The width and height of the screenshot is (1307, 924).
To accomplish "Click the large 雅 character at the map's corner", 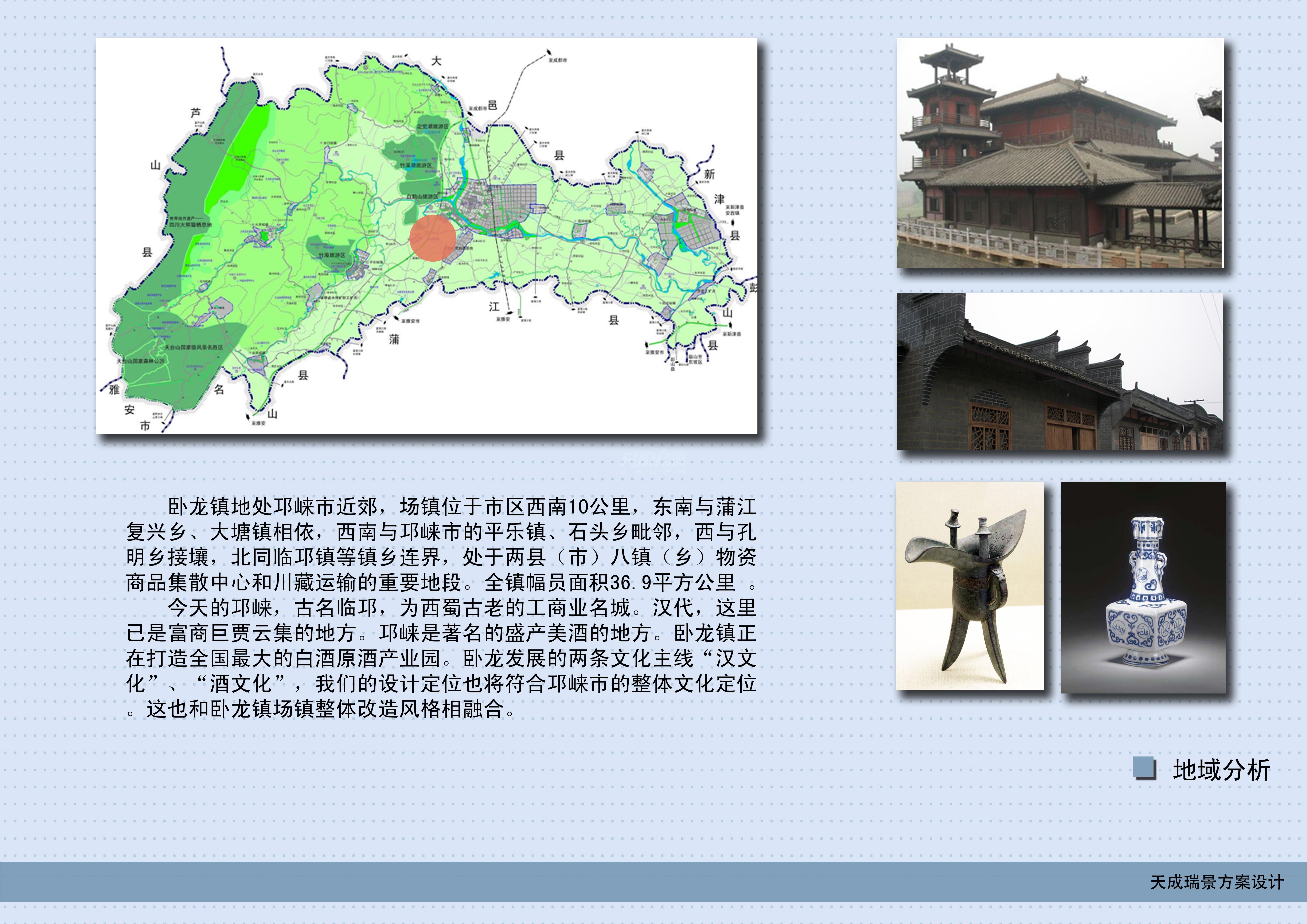I will pos(114,390).
